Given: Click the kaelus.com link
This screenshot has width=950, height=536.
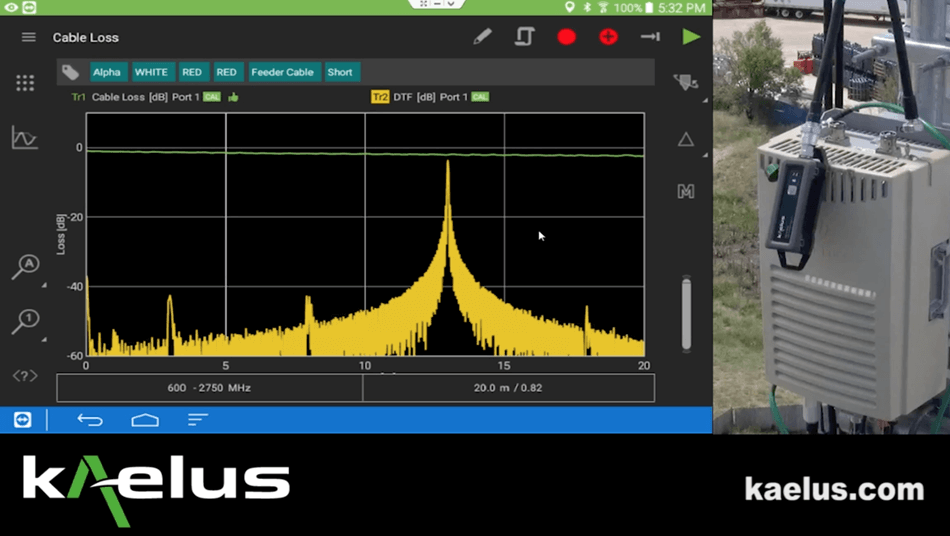Looking at the screenshot, I should pos(834,489).
